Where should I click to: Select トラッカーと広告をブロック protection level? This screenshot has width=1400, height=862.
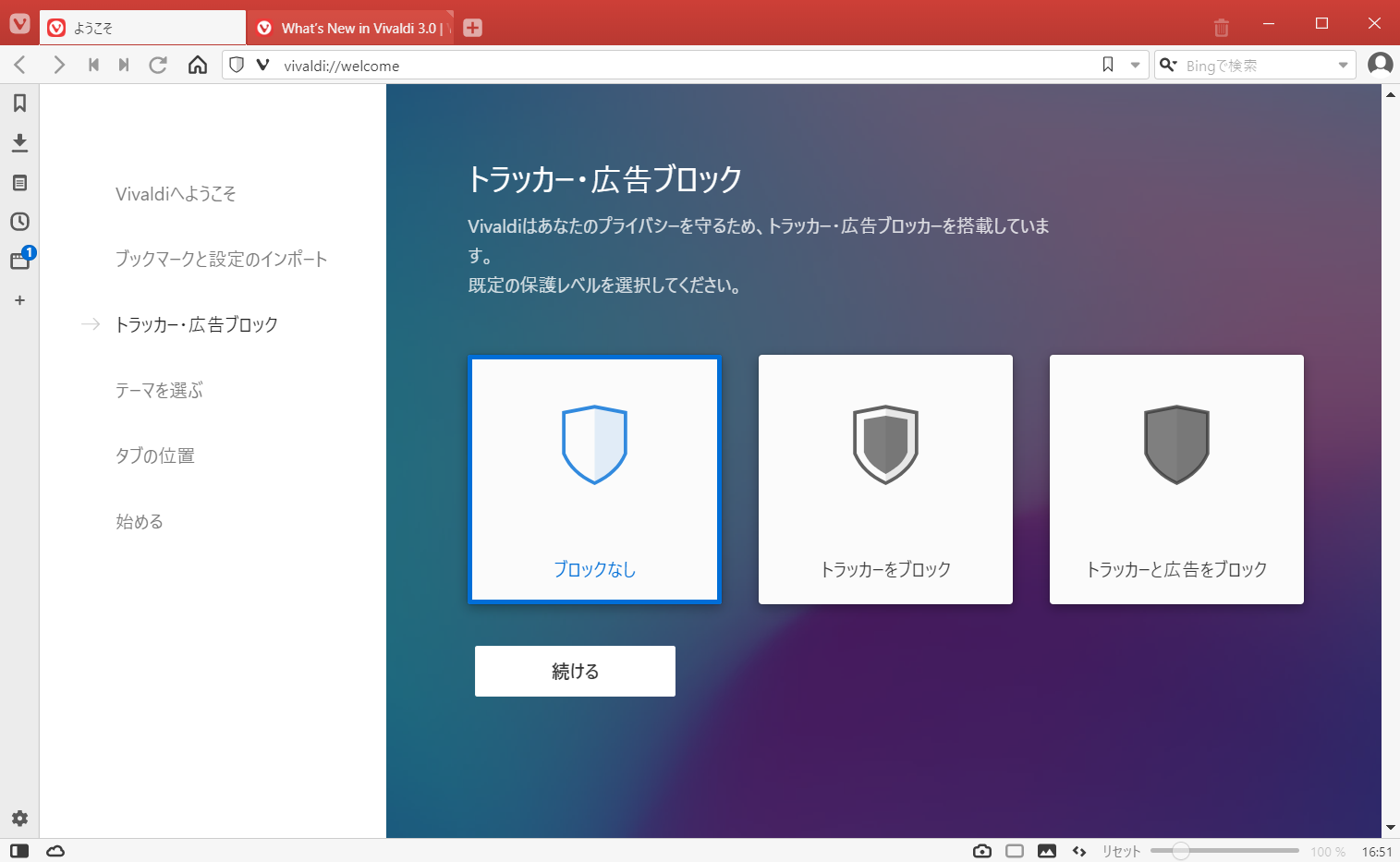click(1175, 480)
